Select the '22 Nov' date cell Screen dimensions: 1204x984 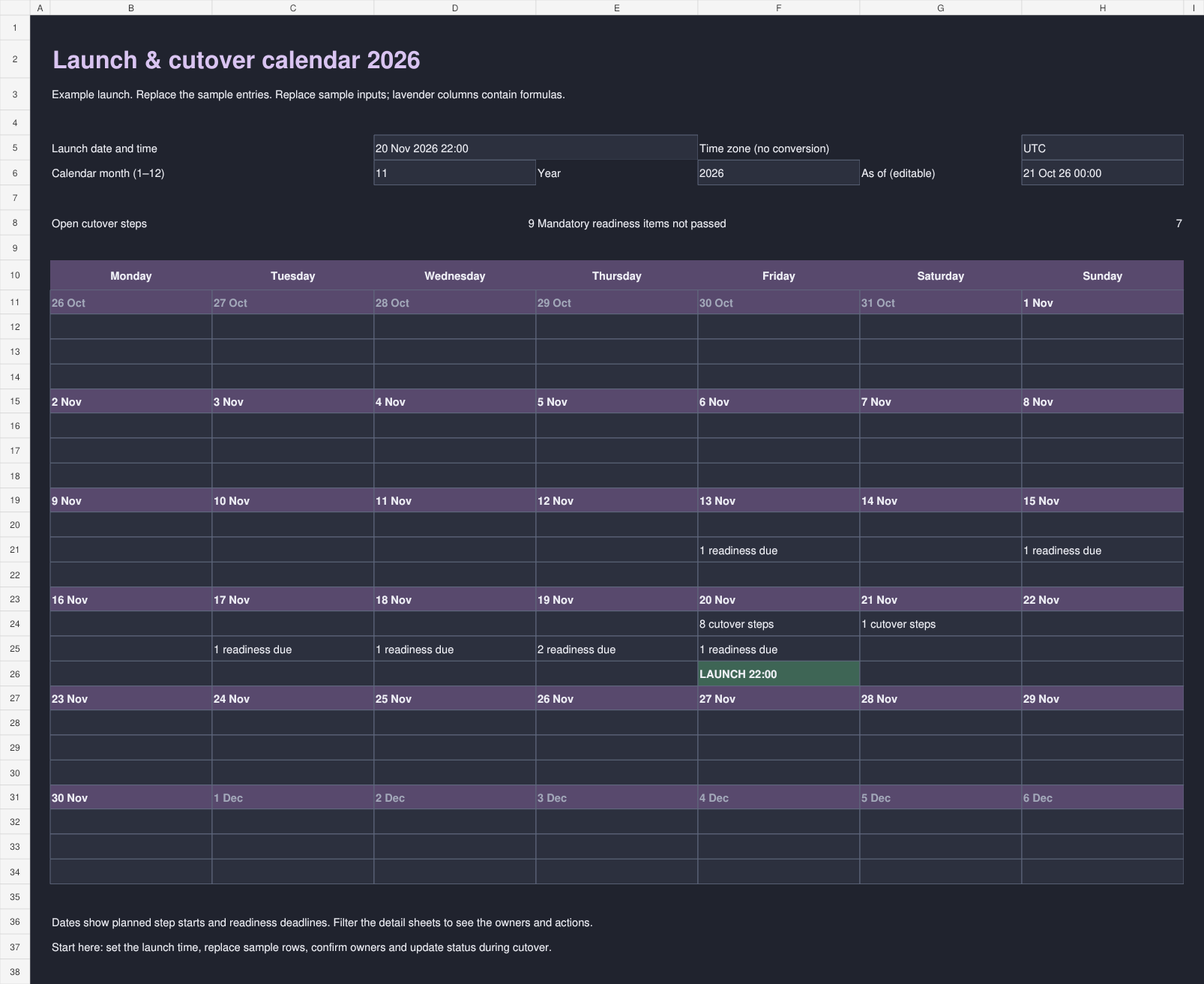tap(1103, 599)
